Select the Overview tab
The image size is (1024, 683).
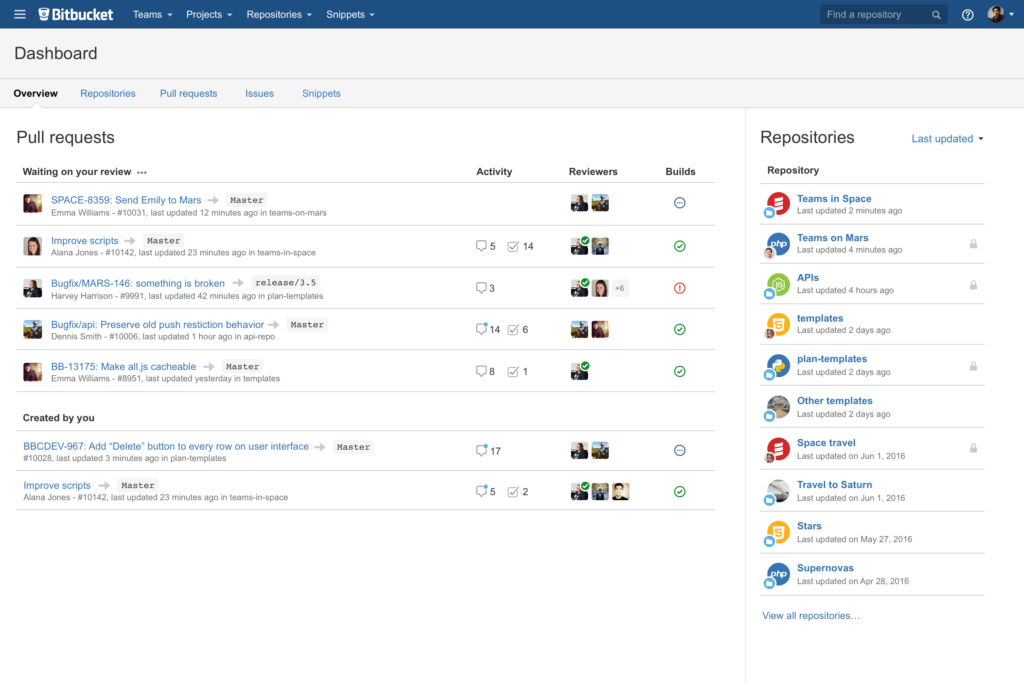click(x=35, y=93)
